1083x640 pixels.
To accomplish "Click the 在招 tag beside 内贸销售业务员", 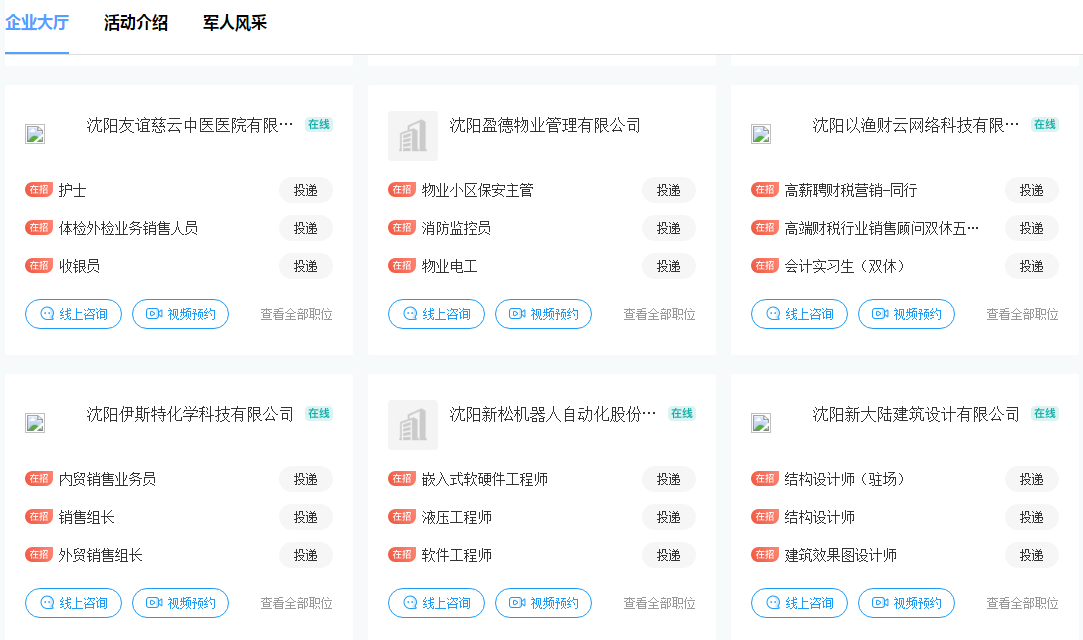I will 39,478.
